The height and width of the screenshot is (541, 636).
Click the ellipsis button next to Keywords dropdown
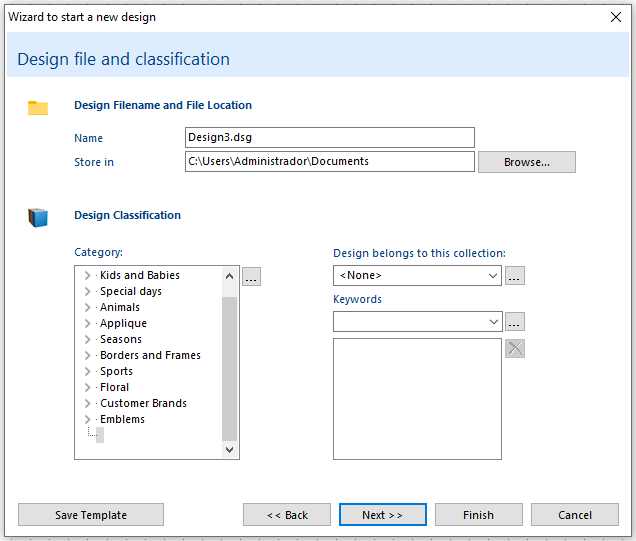coord(514,322)
